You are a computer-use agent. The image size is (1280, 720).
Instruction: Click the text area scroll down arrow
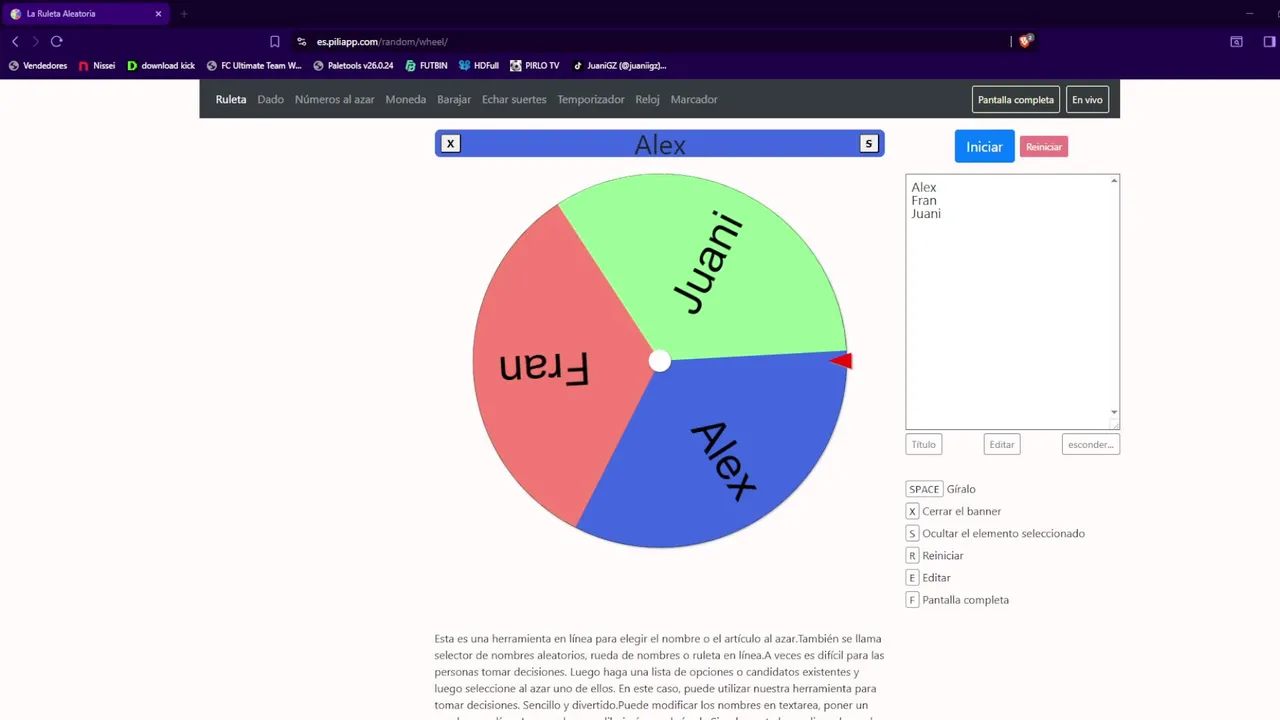1114,412
